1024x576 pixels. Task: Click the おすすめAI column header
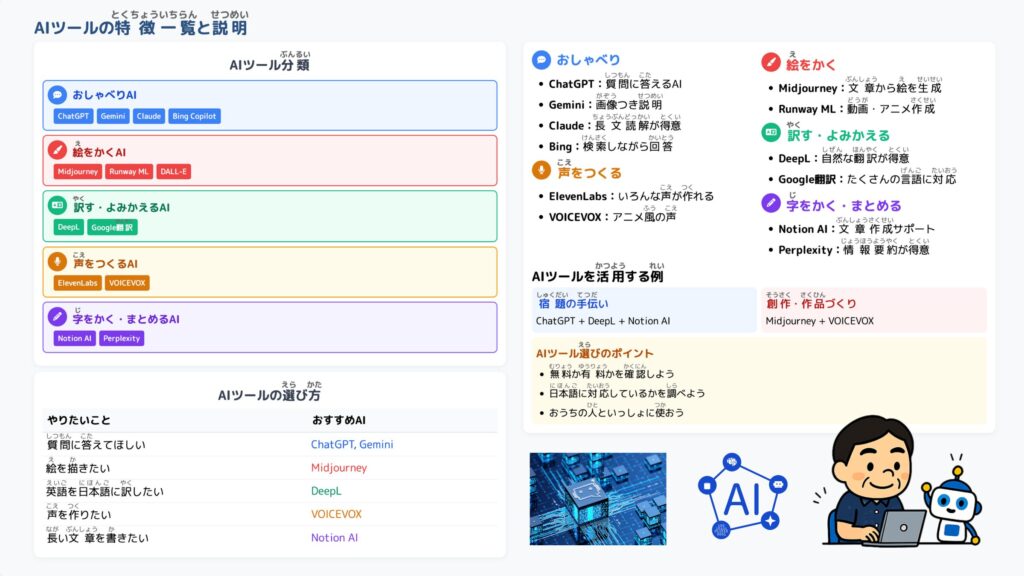(338, 420)
